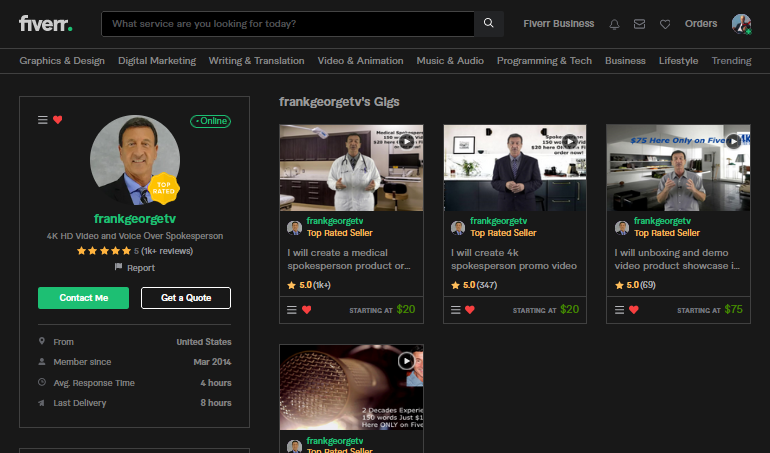This screenshot has height=453, width=770.
Task: Open the favorites heart icon in header
Action: click(x=665, y=24)
